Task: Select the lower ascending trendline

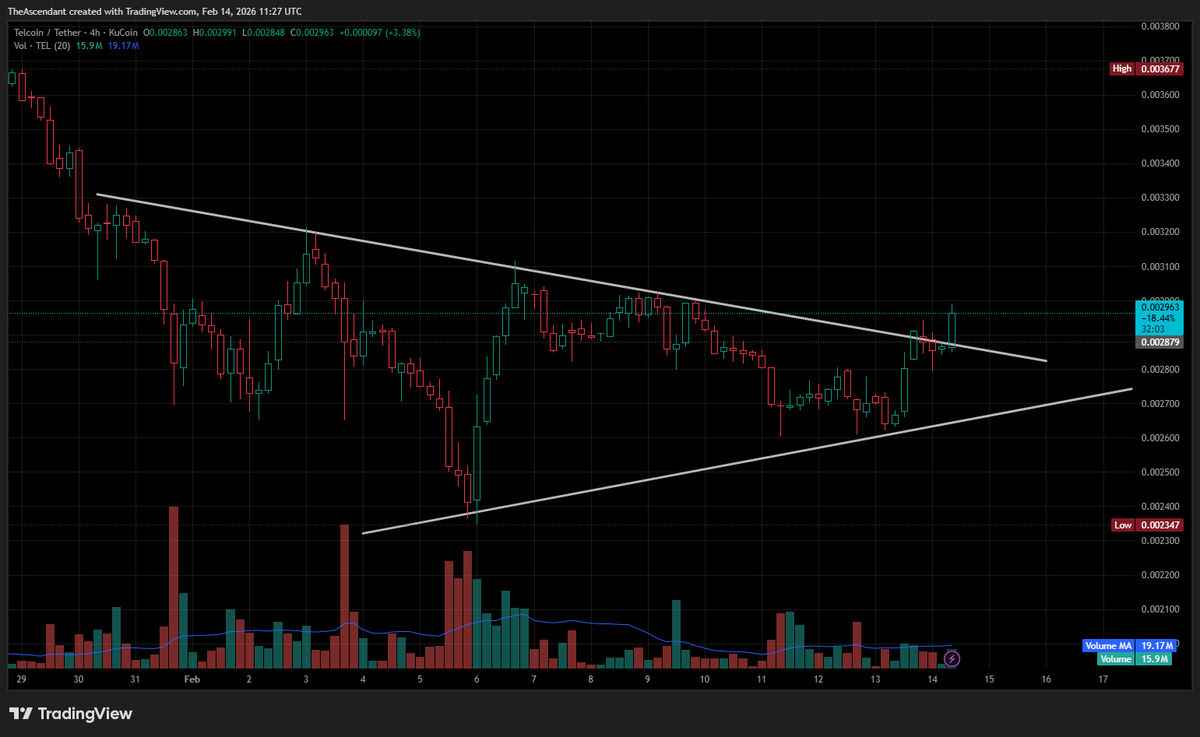Action: click(747, 461)
